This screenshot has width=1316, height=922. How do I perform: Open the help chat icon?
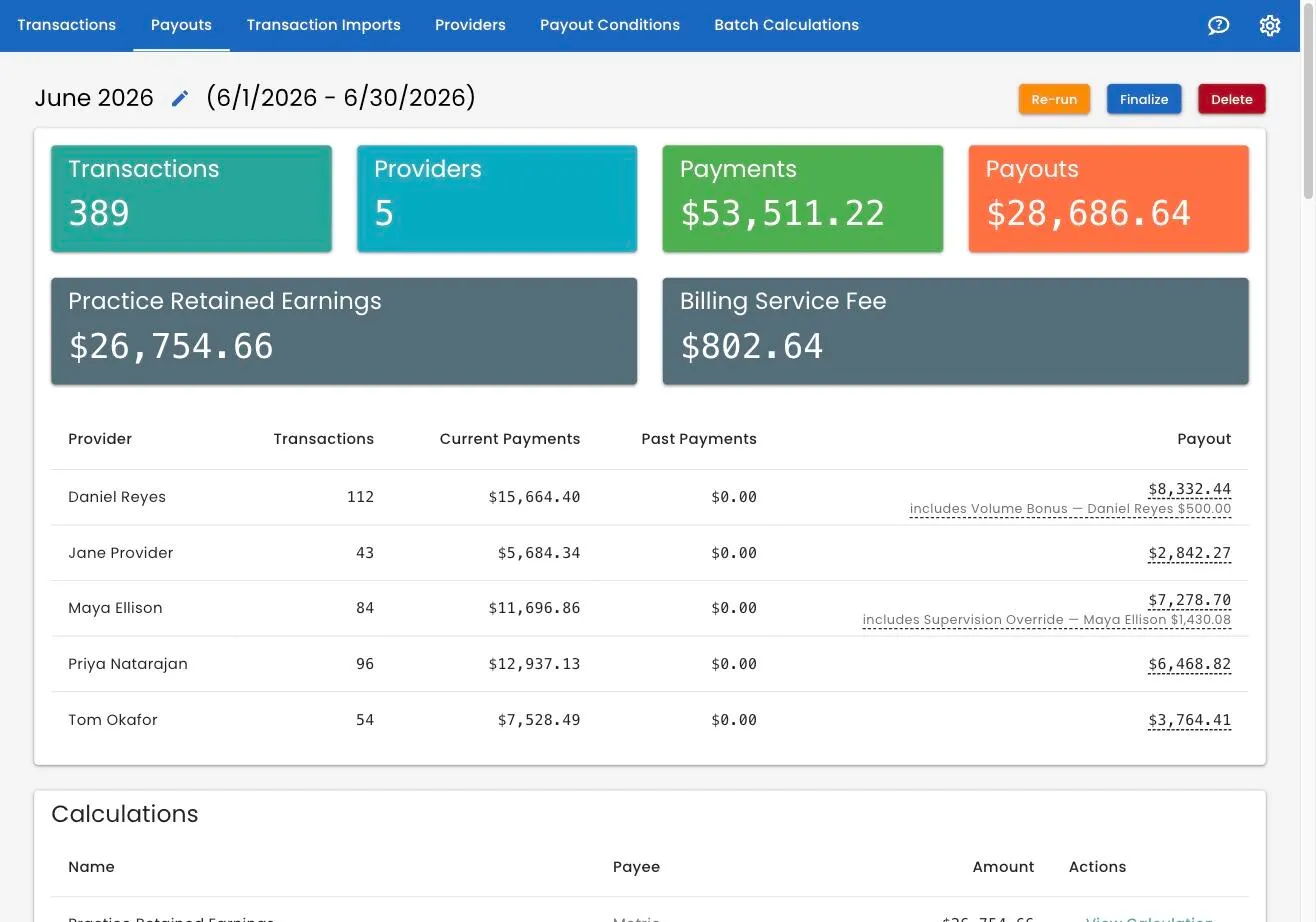[x=1218, y=25]
